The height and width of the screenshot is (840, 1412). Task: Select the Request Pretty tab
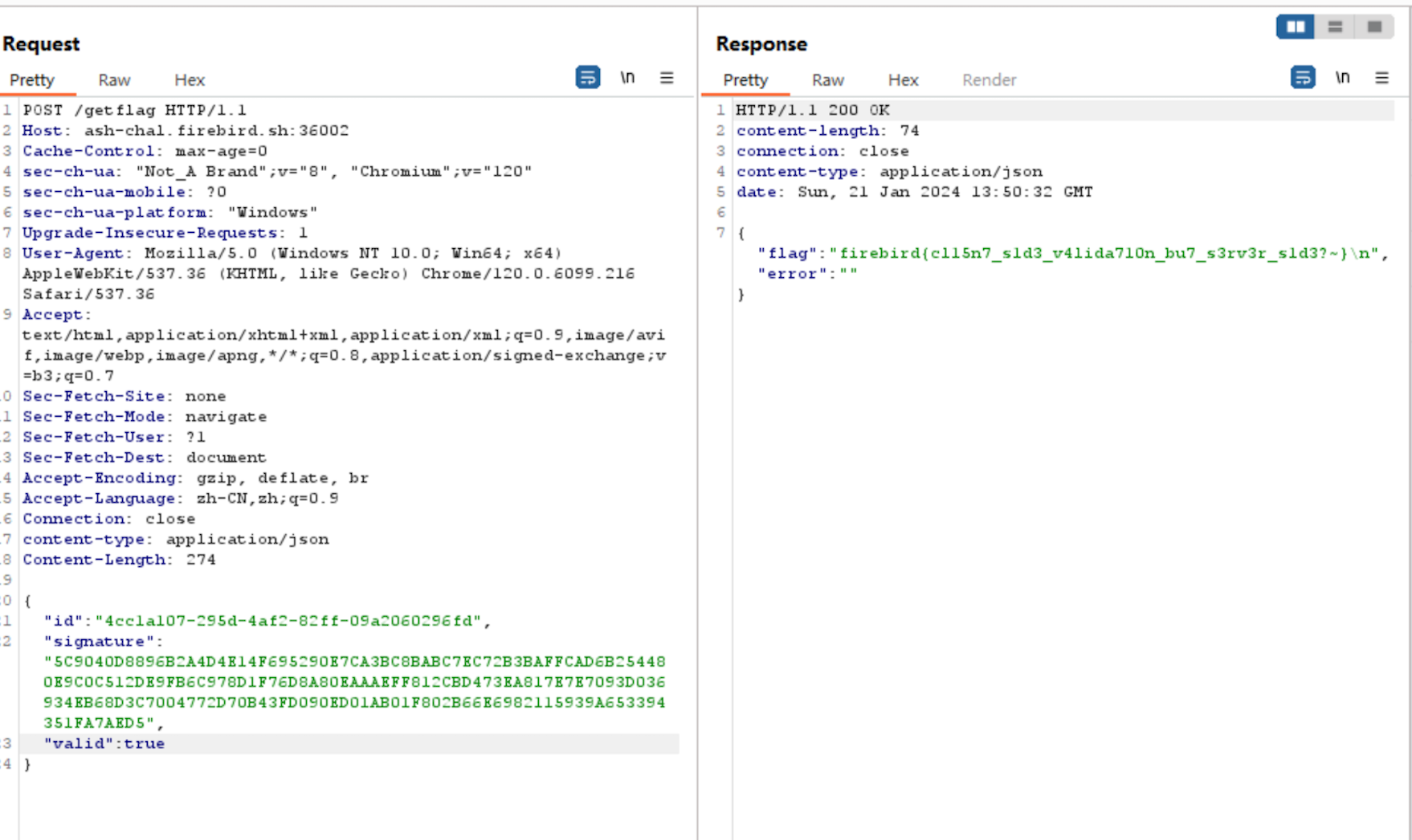pyautogui.click(x=32, y=80)
